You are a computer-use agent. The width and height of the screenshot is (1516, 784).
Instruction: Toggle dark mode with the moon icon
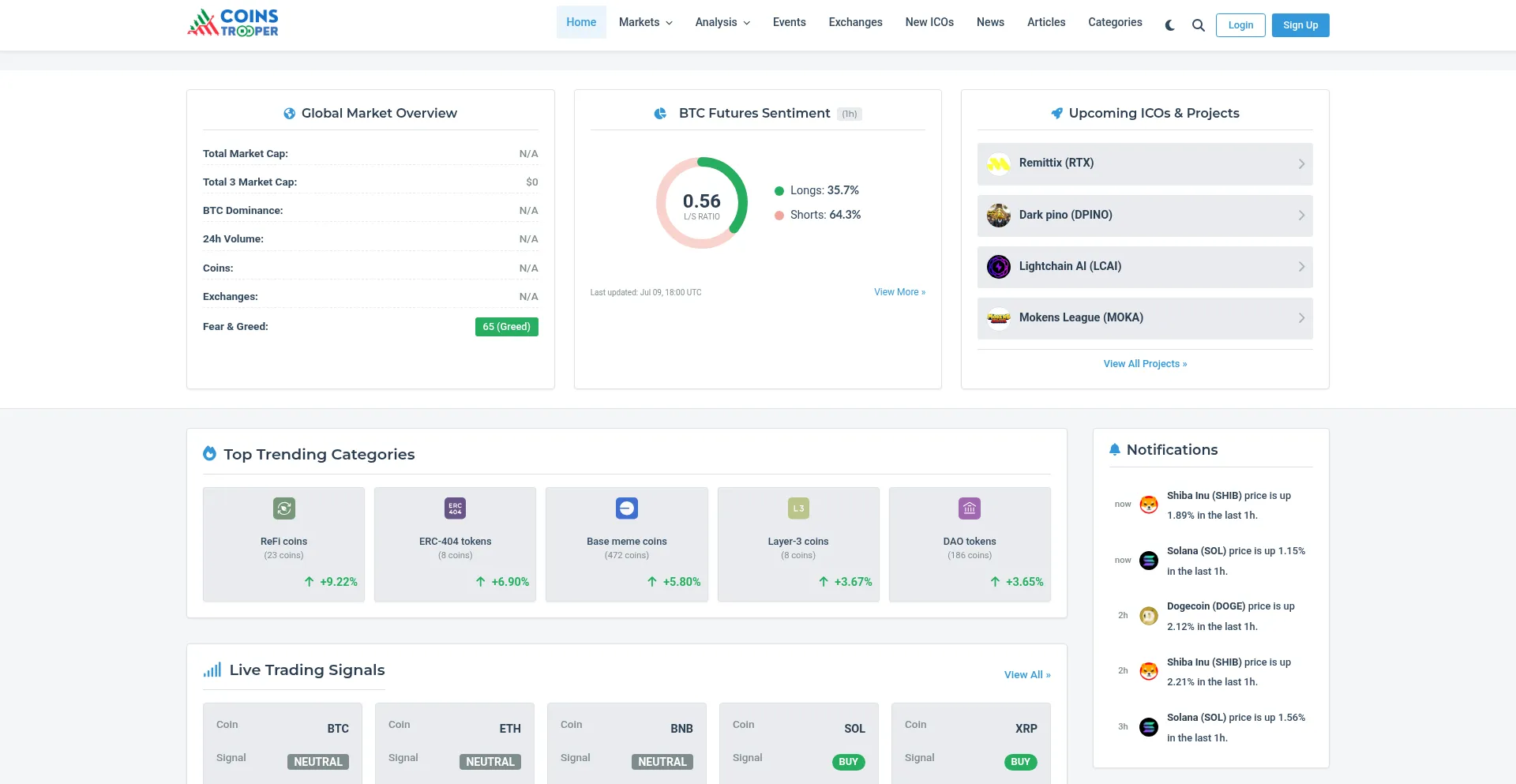1169,25
